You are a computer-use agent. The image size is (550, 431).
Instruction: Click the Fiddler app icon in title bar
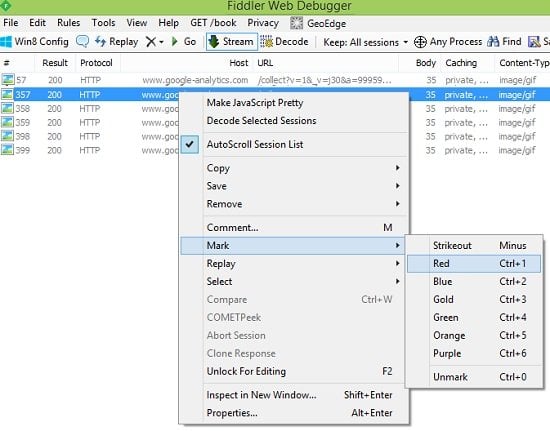click(x=6, y=5)
